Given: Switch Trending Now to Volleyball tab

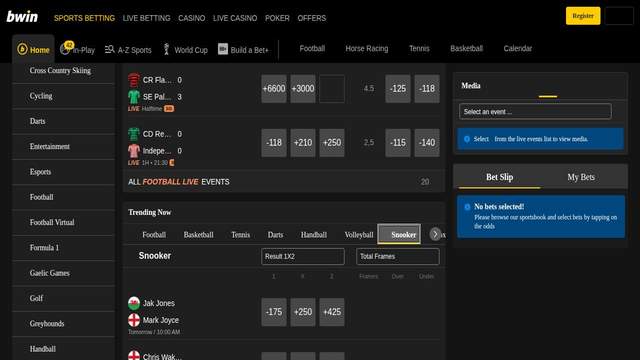Looking at the screenshot, I should [x=359, y=235].
